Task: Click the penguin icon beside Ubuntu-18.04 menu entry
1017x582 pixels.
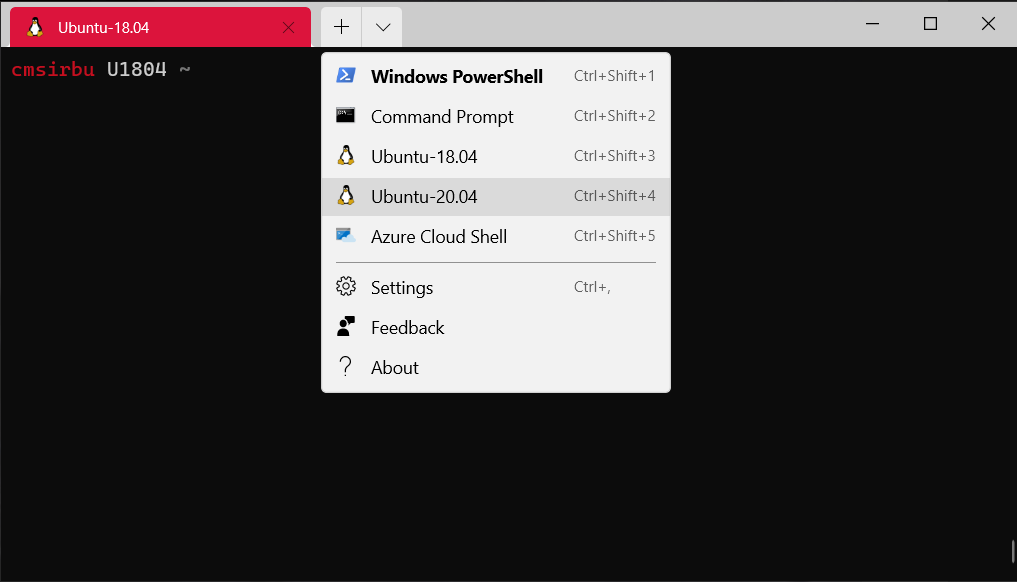Action: [x=346, y=156]
